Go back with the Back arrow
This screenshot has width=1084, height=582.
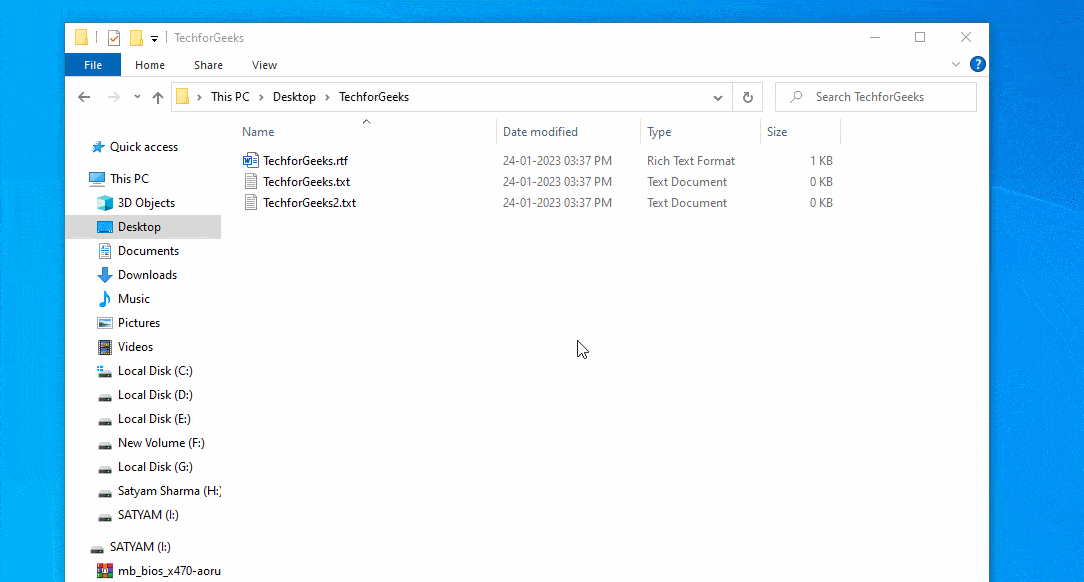(84, 97)
